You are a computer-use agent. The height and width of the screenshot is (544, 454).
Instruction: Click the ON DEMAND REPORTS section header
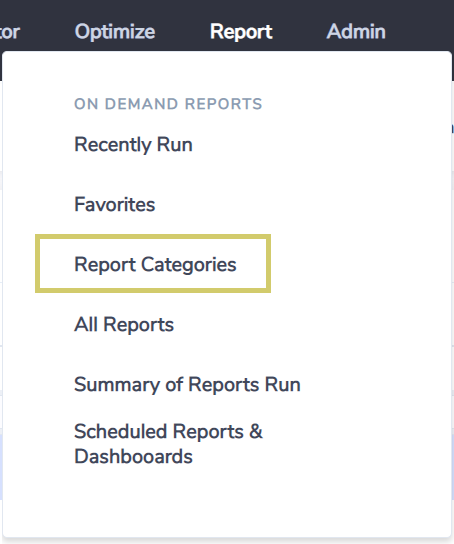[168, 104]
